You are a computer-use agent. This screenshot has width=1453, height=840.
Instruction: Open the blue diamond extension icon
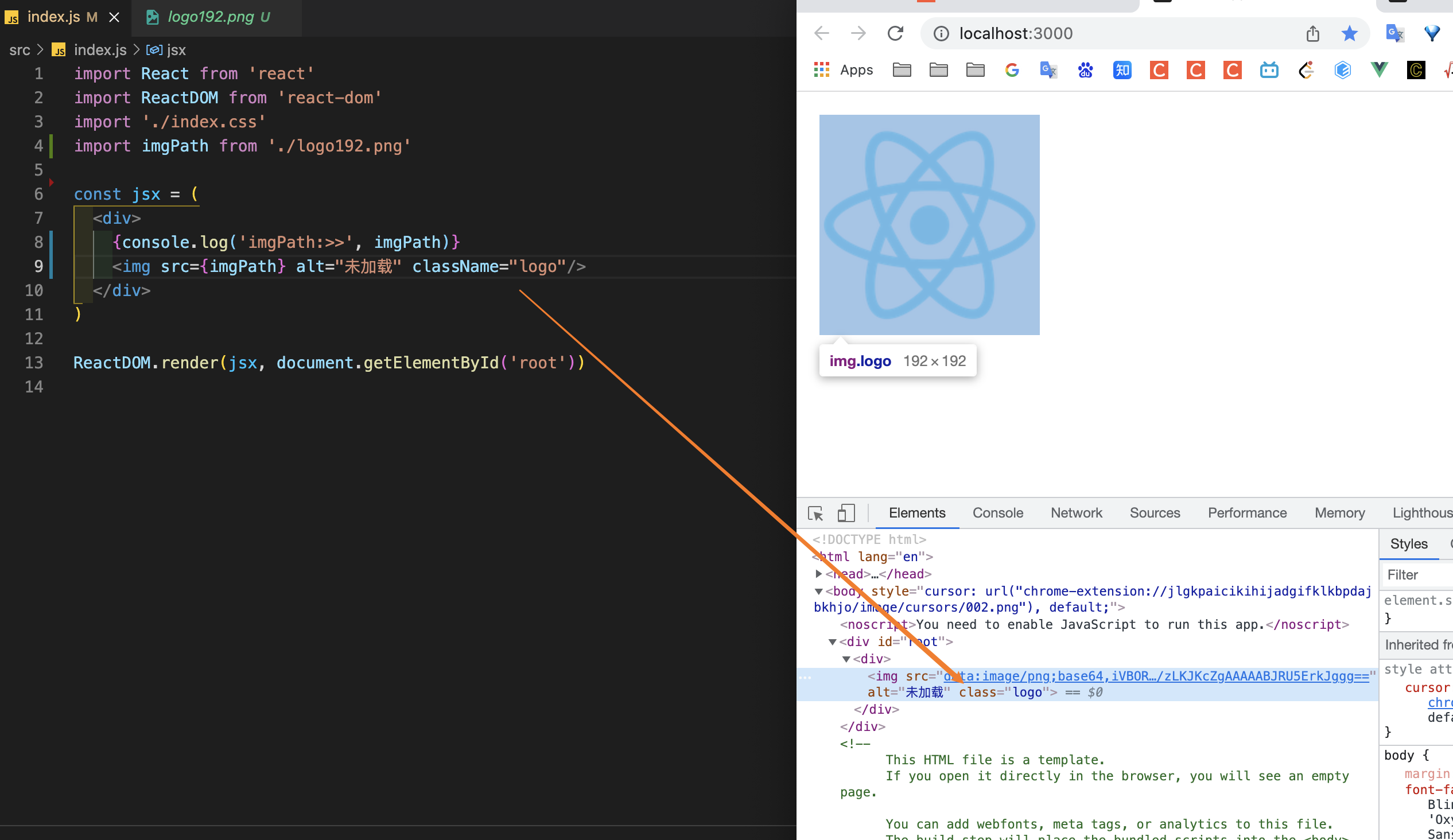point(1432,33)
